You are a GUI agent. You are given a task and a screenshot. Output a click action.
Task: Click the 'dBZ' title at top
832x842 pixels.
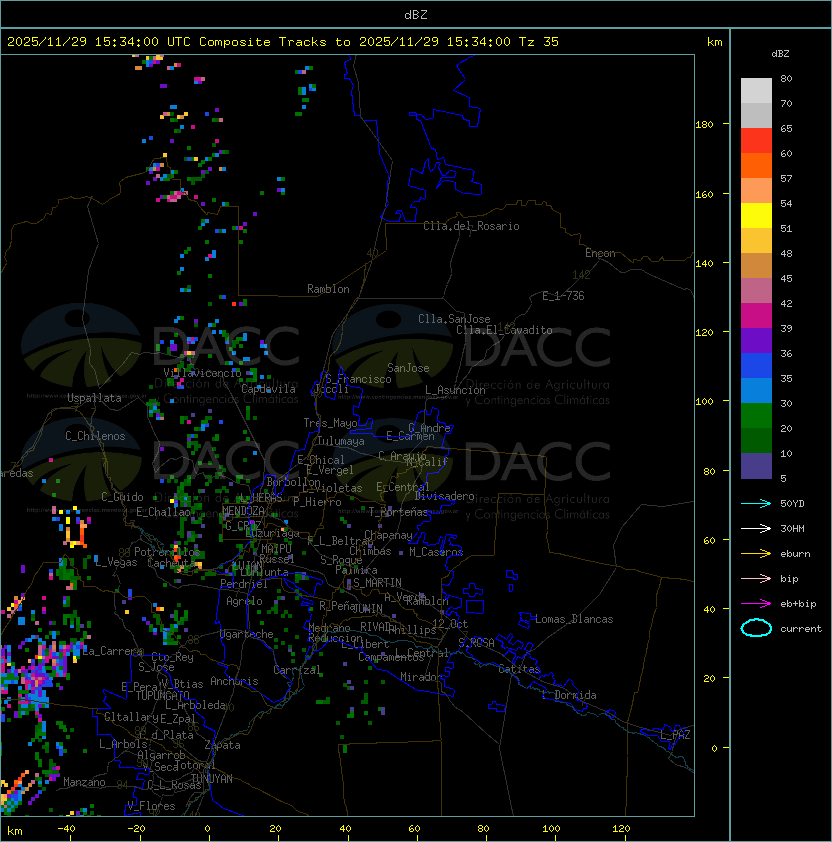(416, 14)
